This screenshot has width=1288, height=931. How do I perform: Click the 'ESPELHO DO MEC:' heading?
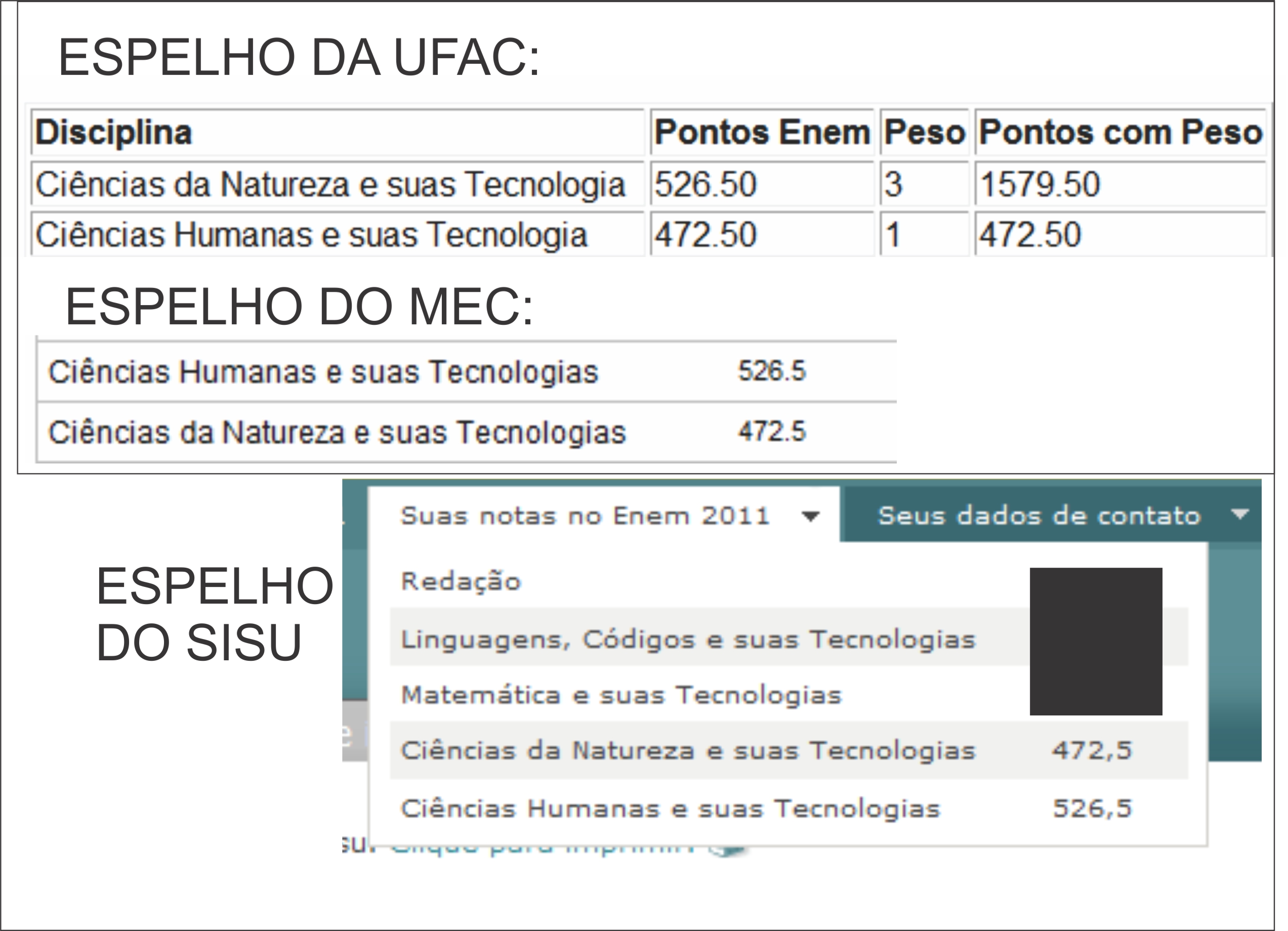point(299,307)
